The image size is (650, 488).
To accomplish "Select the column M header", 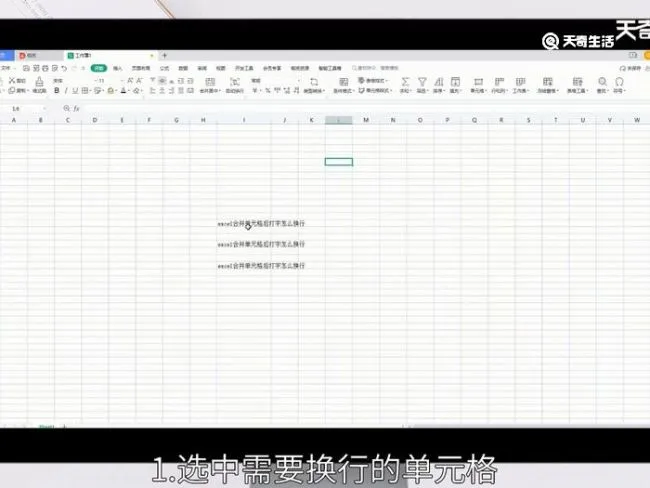I will pos(366,120).
